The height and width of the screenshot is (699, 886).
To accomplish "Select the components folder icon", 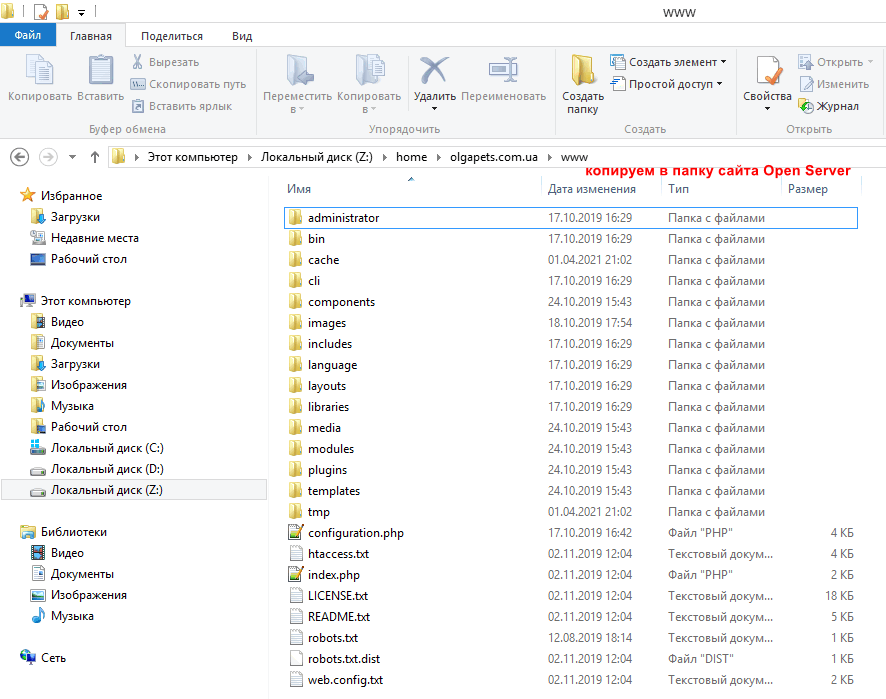I will 296,302.
